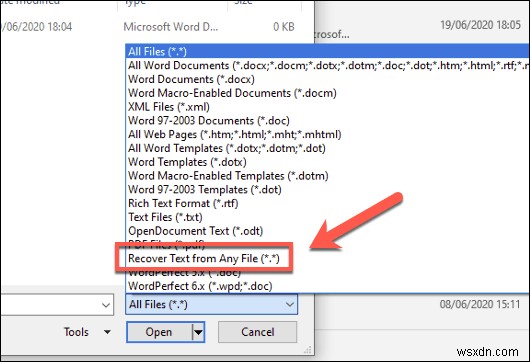Screen dimensions: 530x362
Task: Select the Microsoft Word D... file row
Action: pyautogui.click(x=149, y=27)
